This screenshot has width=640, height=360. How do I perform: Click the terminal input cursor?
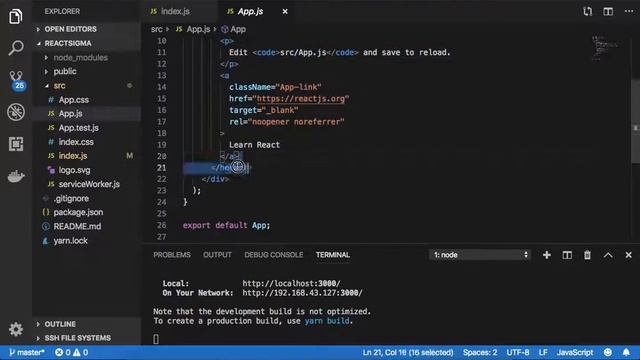click(x=156, y=339)
